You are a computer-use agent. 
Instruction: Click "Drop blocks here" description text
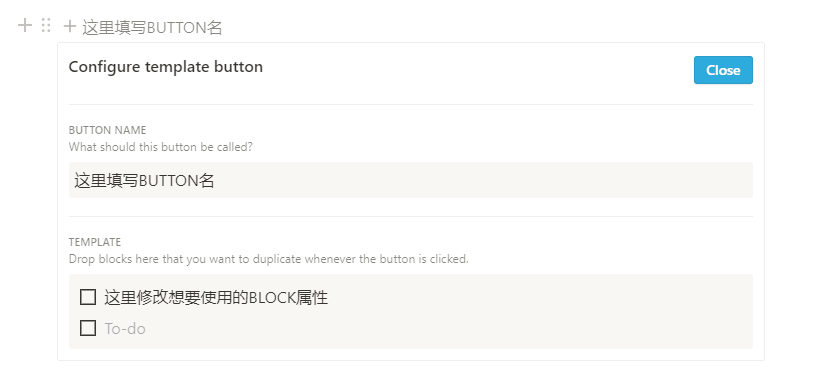point(269,259)
